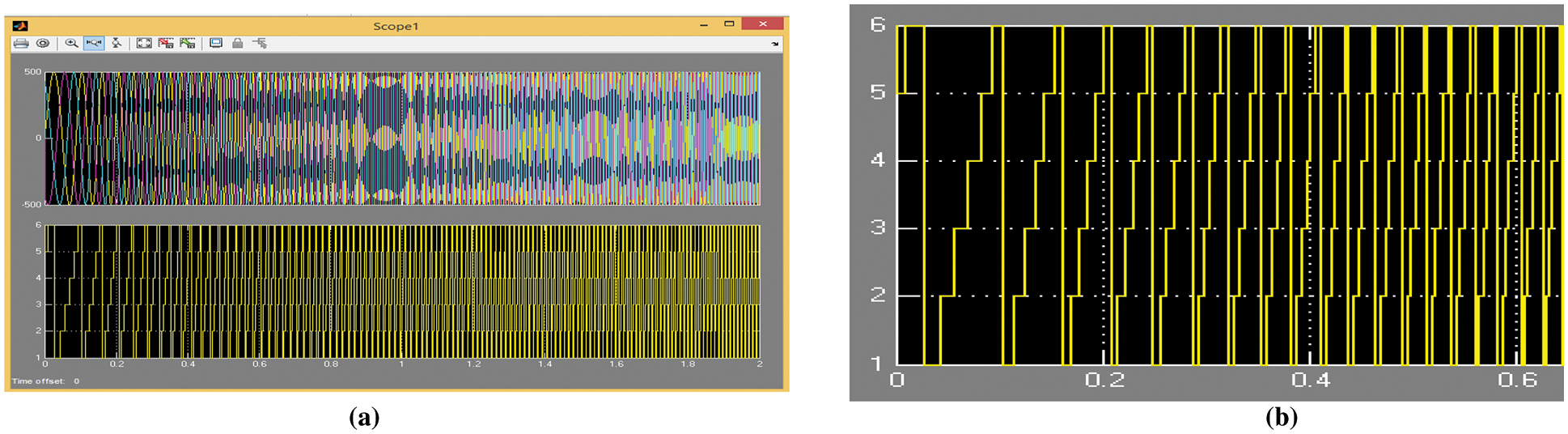Click the Print icon in Scope toolbar
The width and height of the screenshot is (1568, 434).
point(21,44)
